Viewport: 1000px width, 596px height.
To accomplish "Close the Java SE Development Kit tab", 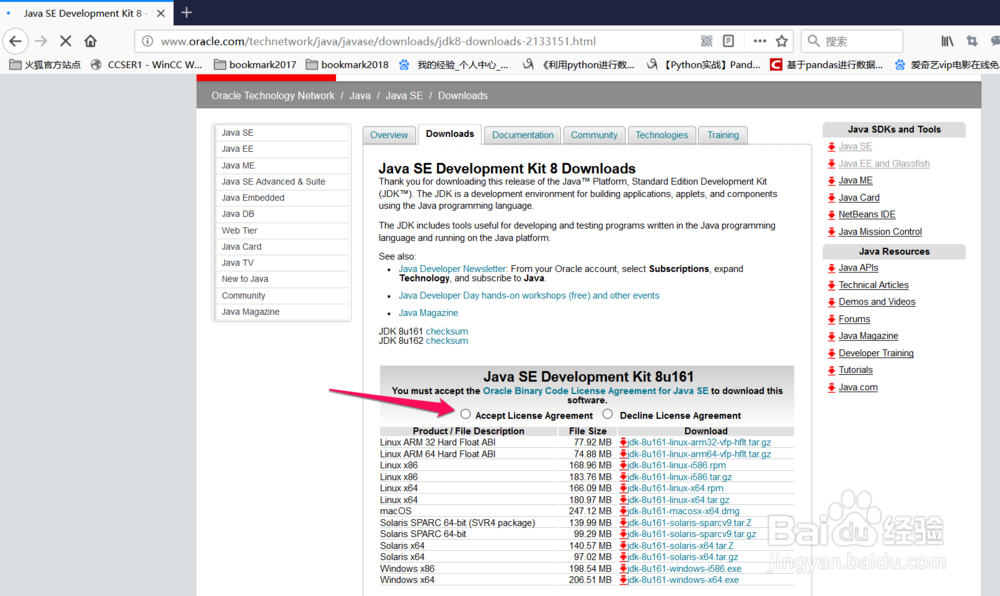I will (x=161, y=13).
